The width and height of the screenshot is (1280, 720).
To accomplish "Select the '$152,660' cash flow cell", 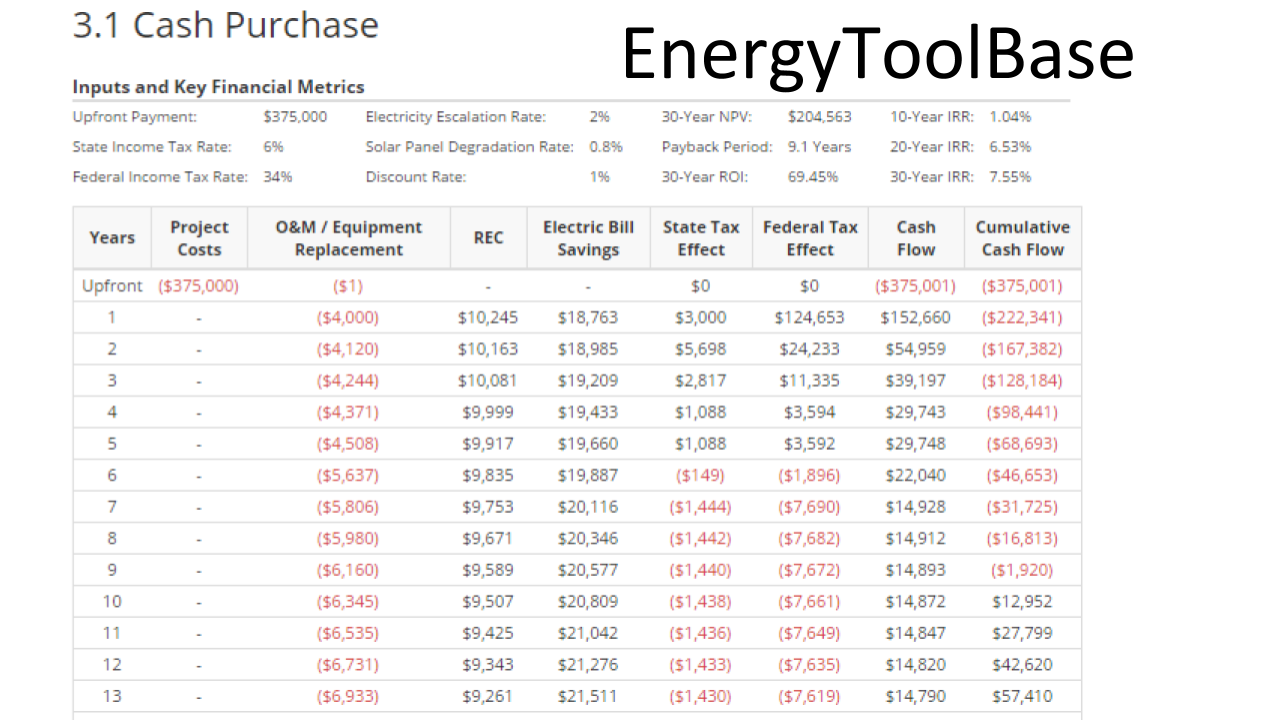I will coord(915,318).
